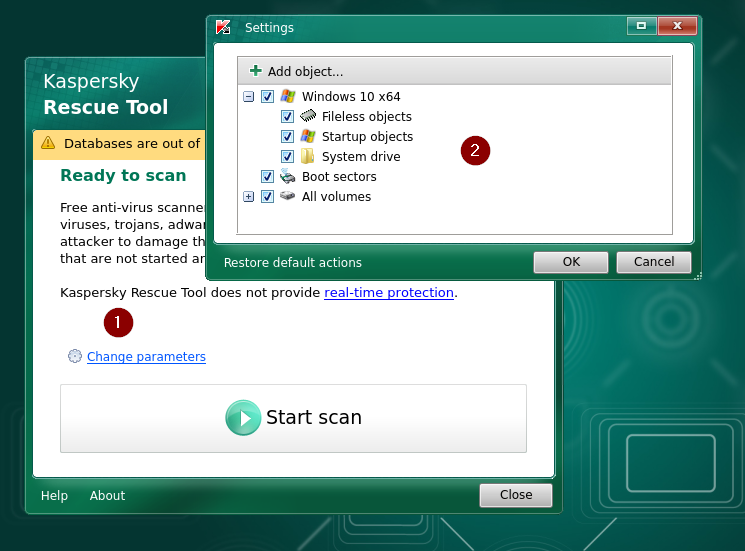Close the Settings dialog with the X button

coord(678,26)
